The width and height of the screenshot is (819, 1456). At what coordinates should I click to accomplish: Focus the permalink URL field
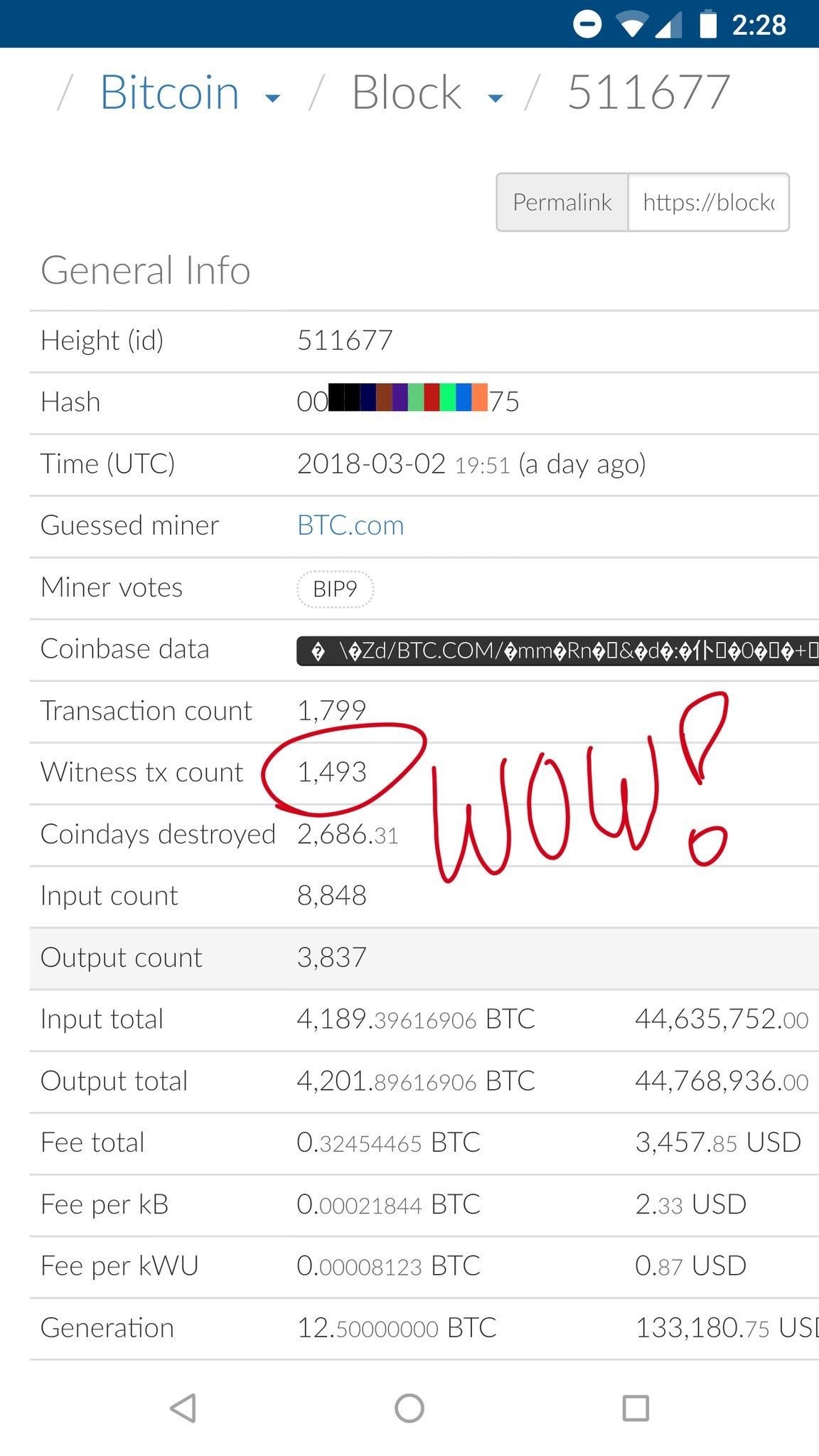(708, 203)
